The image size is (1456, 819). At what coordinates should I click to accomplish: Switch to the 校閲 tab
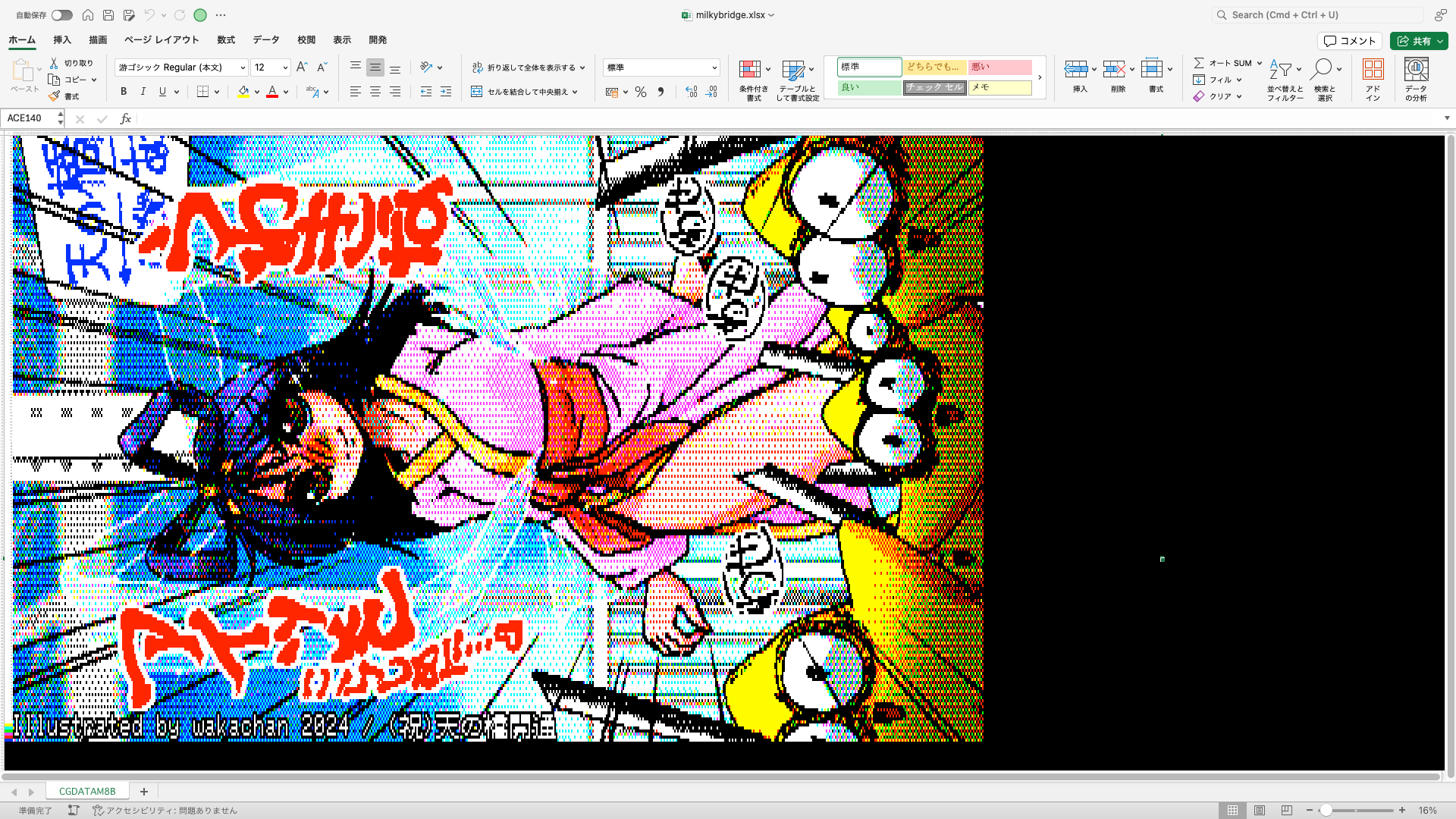click(306, 40)
